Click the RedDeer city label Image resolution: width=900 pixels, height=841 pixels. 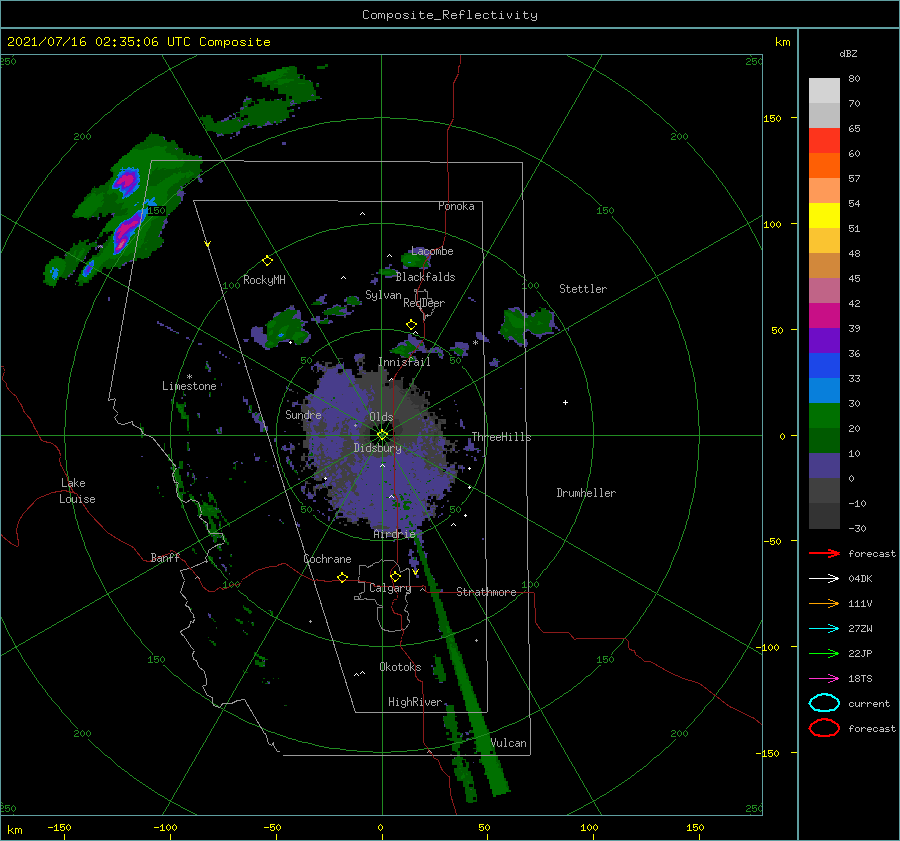(424, 303)
